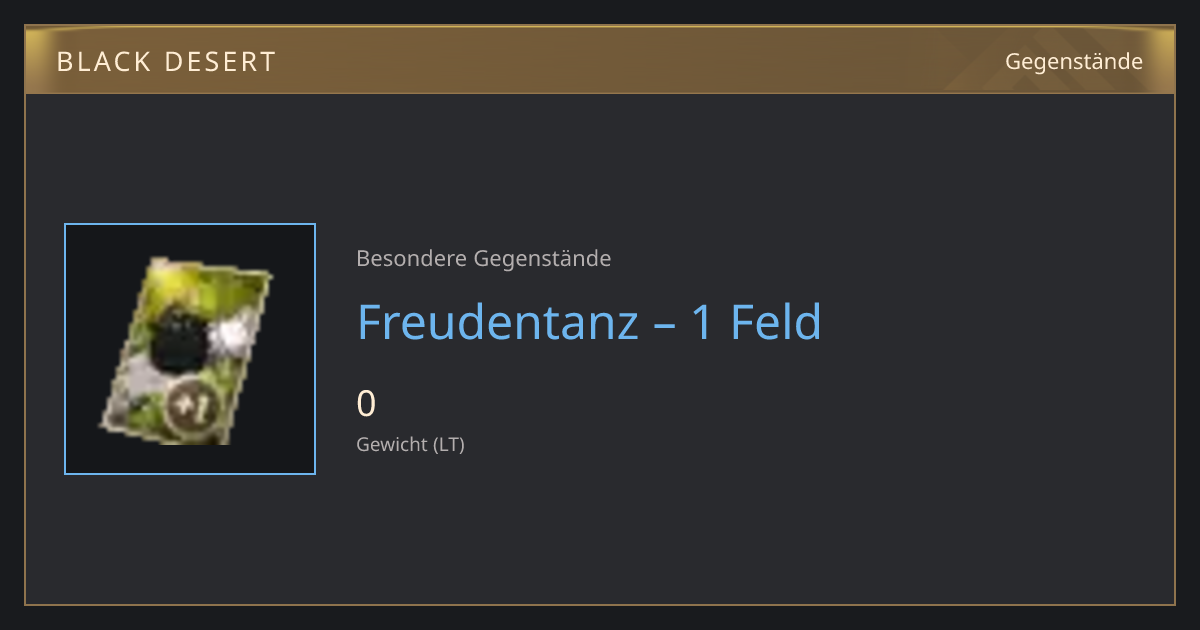Click the Freudentanz – 1 Feld title
The width and height of the screenshot is (1200, 630).
coord(589,322)
